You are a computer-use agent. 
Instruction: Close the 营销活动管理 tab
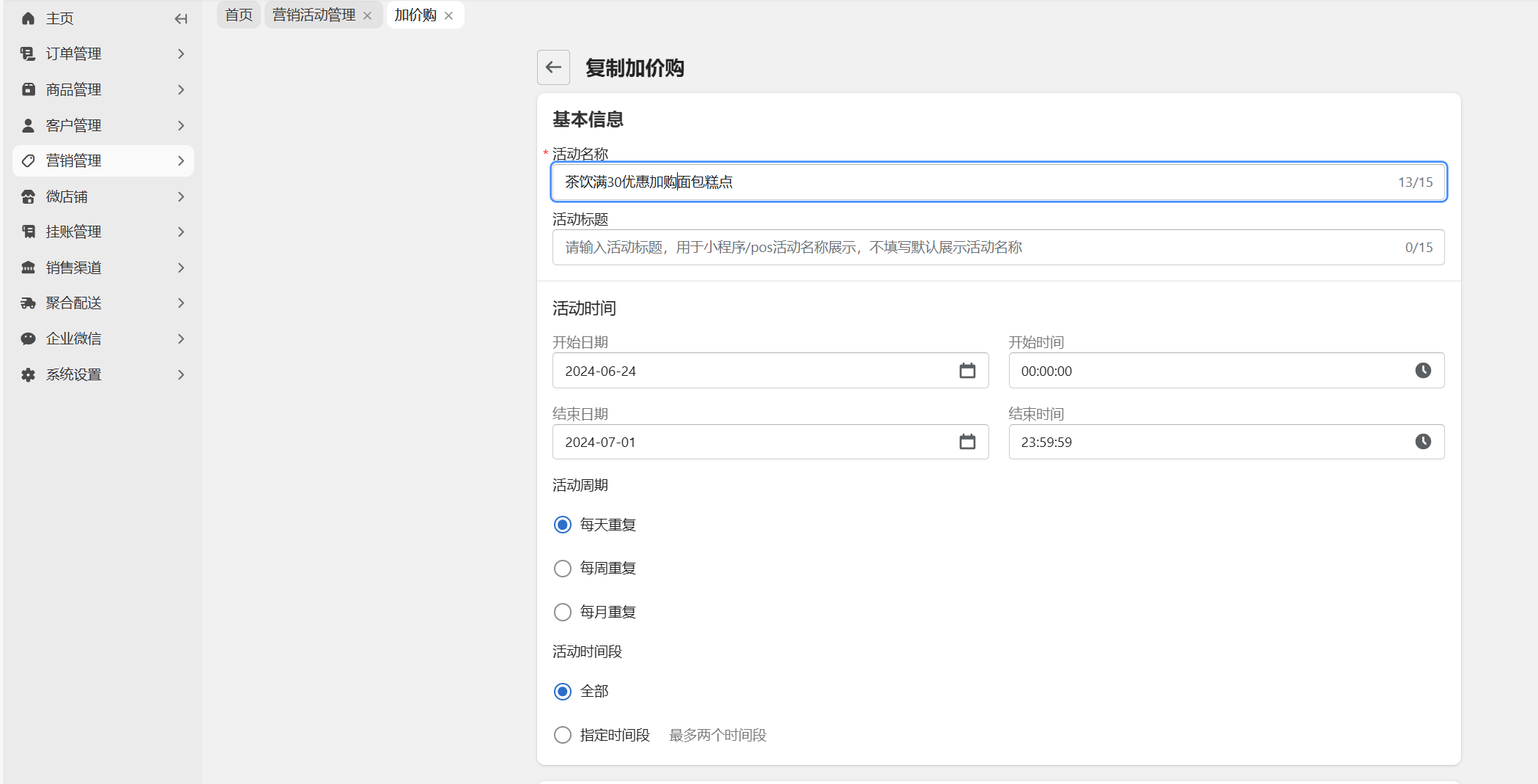[x=368, y=16]
